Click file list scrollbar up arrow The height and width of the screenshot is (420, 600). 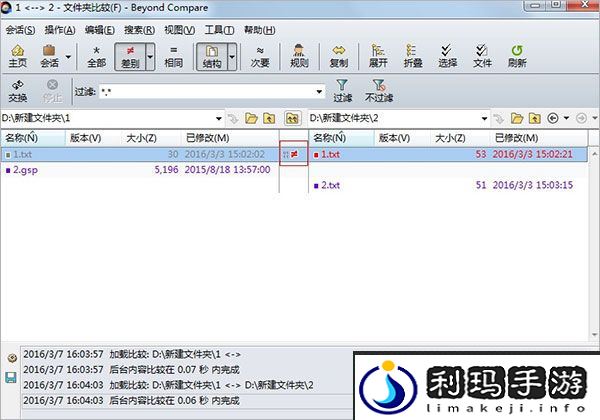pyautogui.click(x=594, y=154)
